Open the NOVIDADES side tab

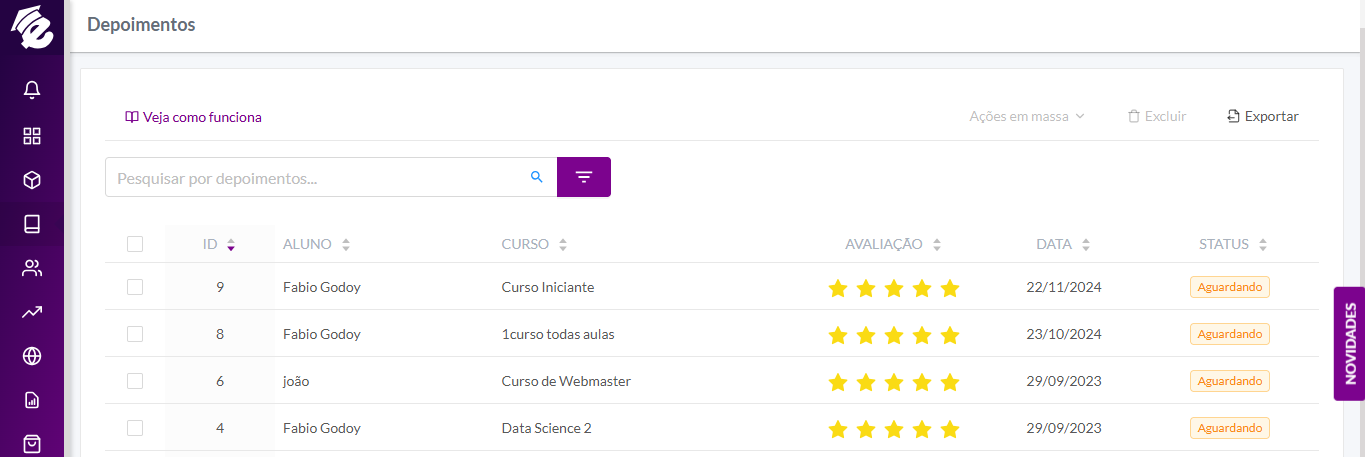point(1349,344)
